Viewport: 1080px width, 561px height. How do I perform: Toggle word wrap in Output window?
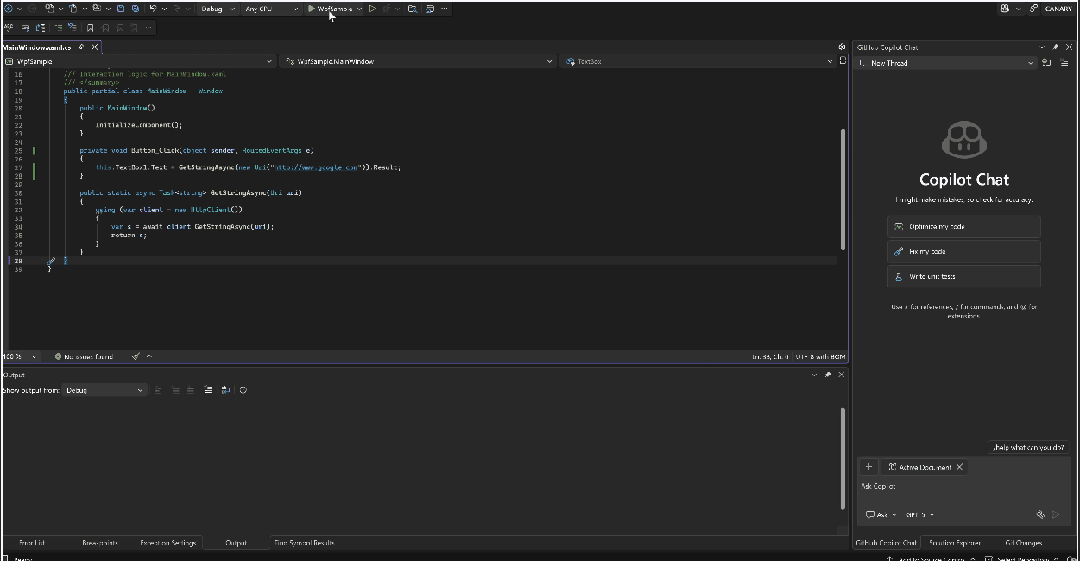click(226, 390)
